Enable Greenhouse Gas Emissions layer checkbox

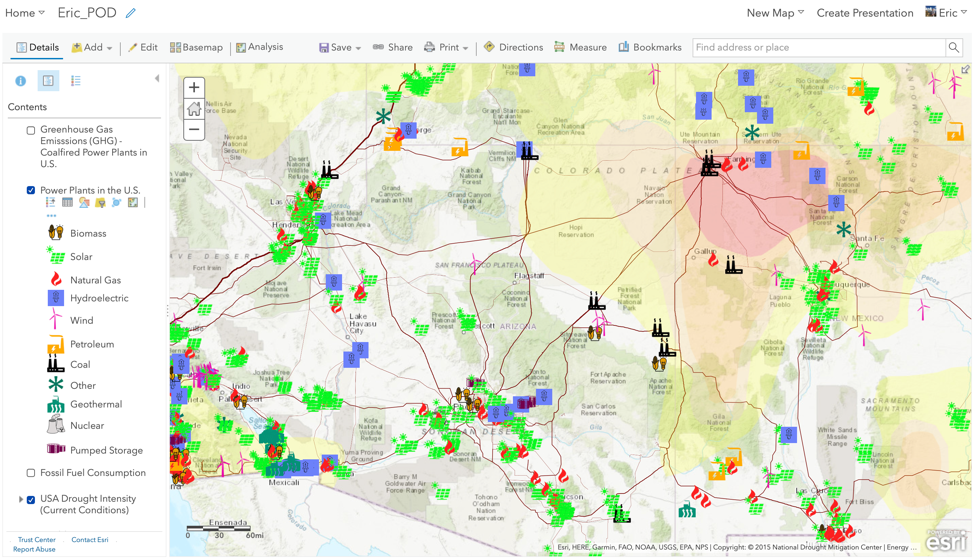click(30, 130)
